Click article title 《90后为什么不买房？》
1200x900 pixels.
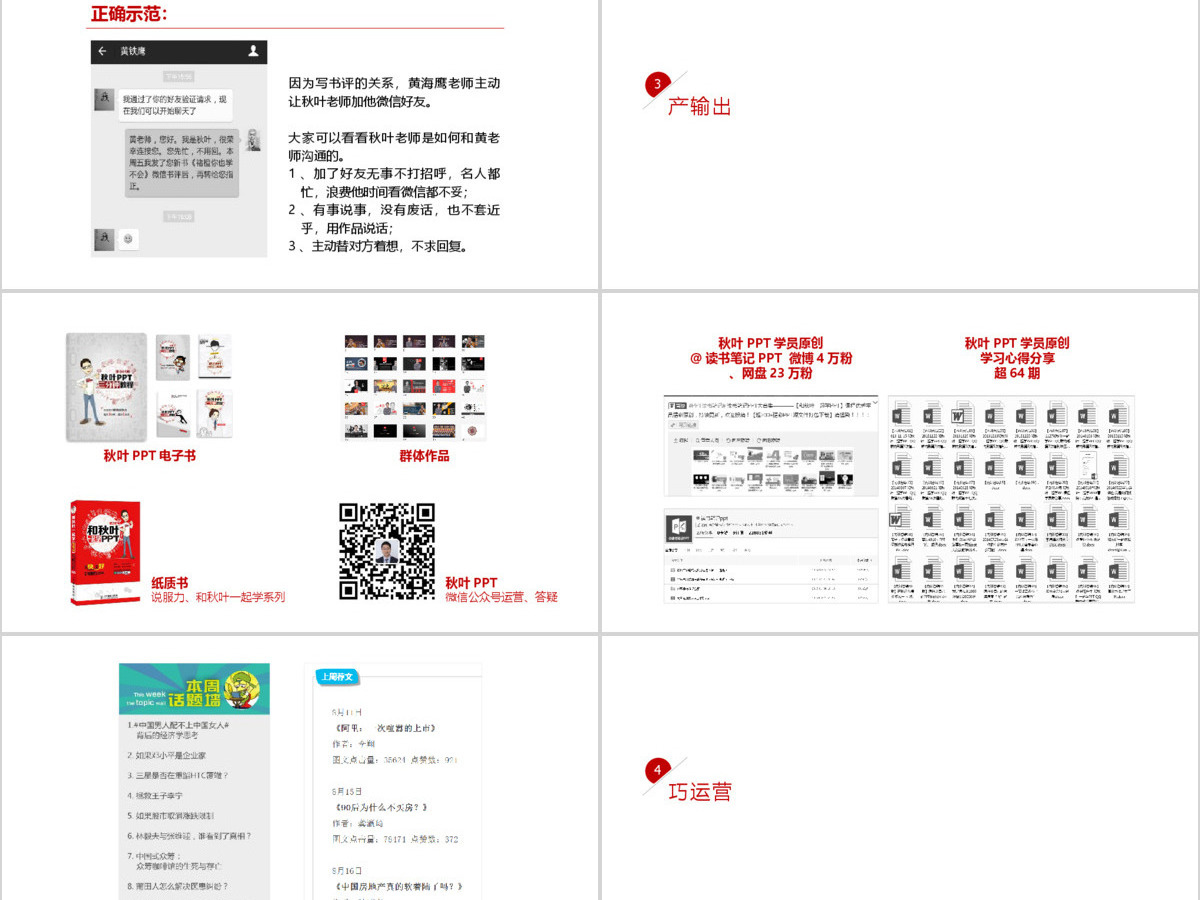(x=381, y=807)
